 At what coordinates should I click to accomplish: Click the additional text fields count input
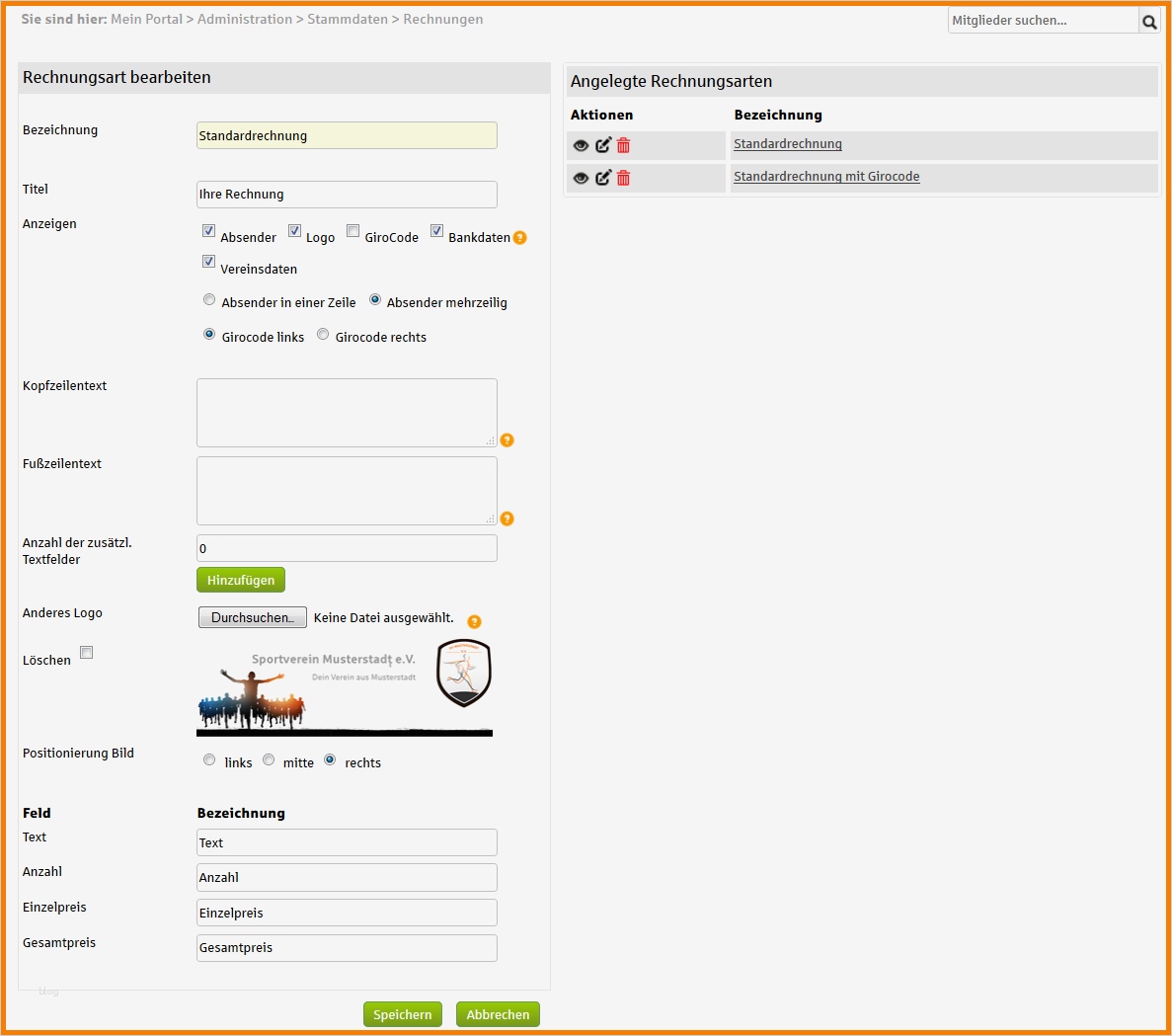coord(347,548)
